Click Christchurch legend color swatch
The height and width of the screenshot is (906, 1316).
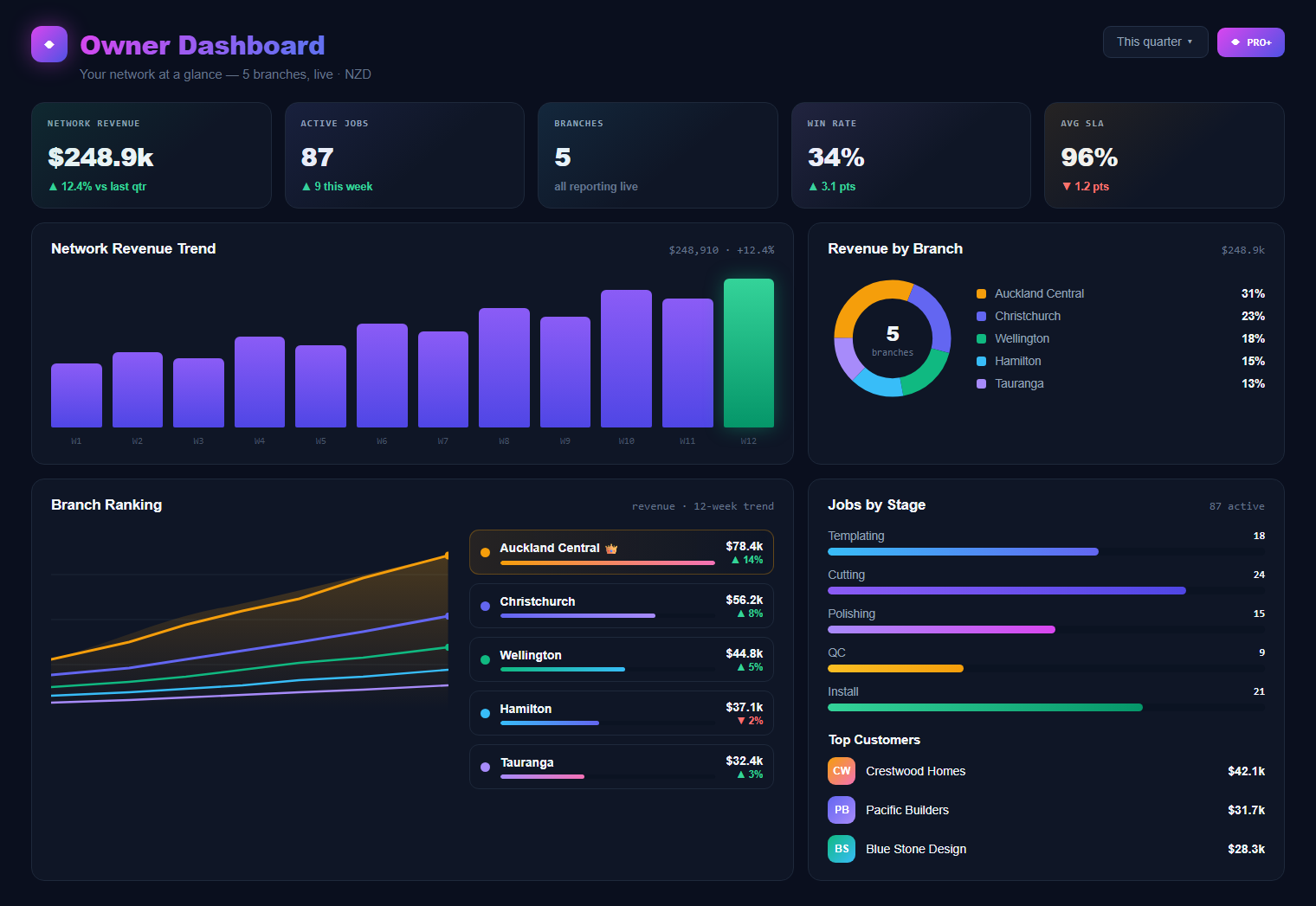[x=981, y=316]
